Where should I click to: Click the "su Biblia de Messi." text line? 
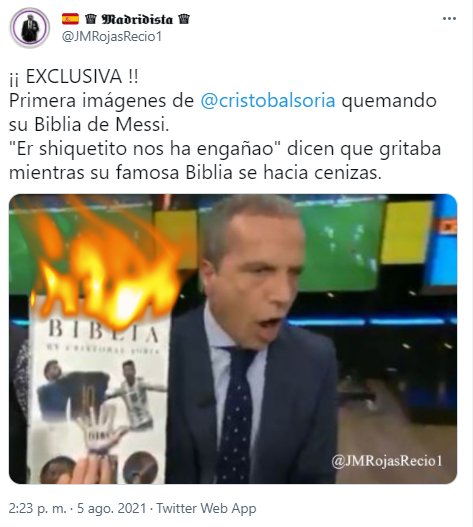tap(89, 125)
